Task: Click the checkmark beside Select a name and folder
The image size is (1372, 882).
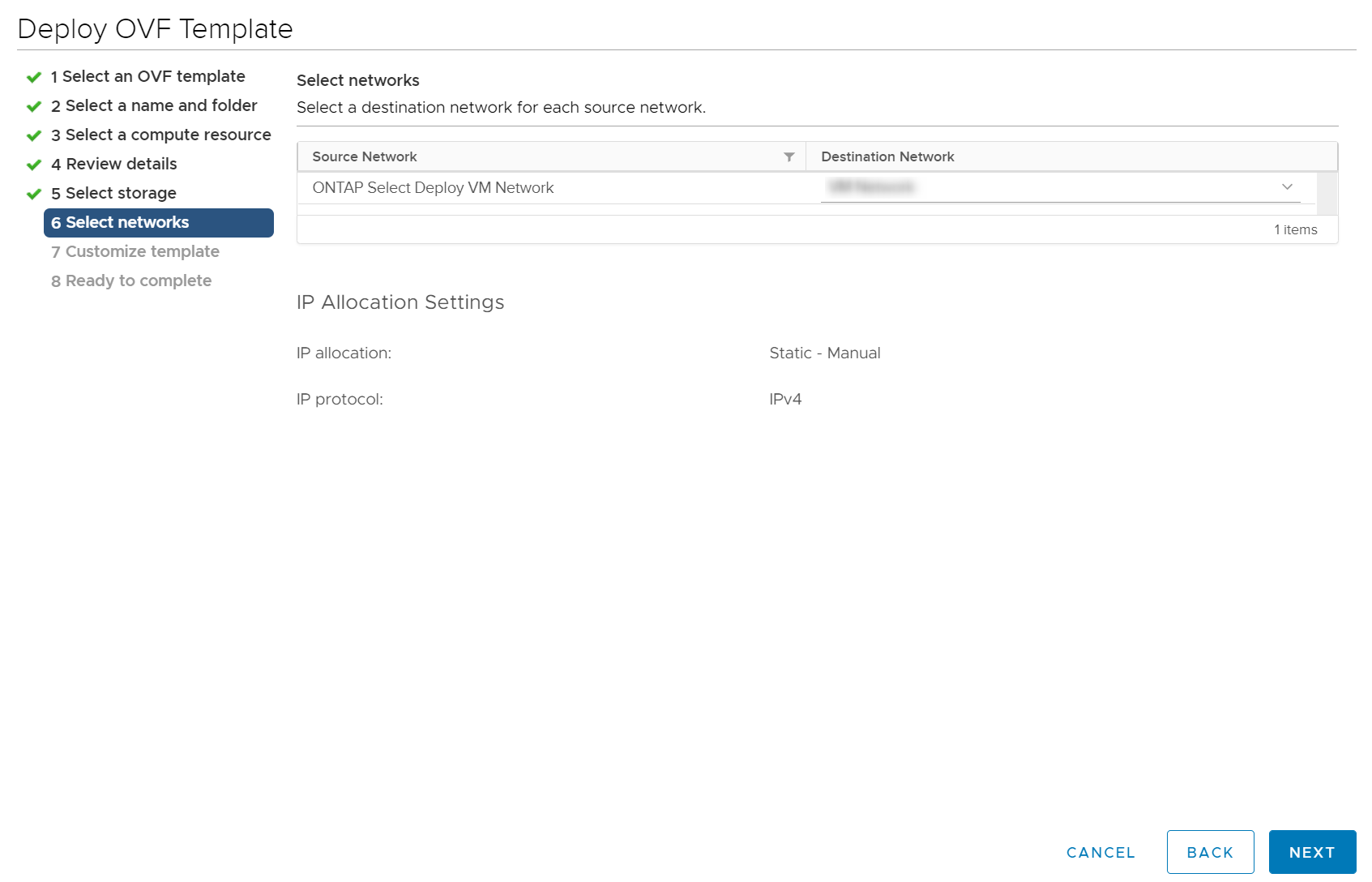Action: click(x=33, y=105)
